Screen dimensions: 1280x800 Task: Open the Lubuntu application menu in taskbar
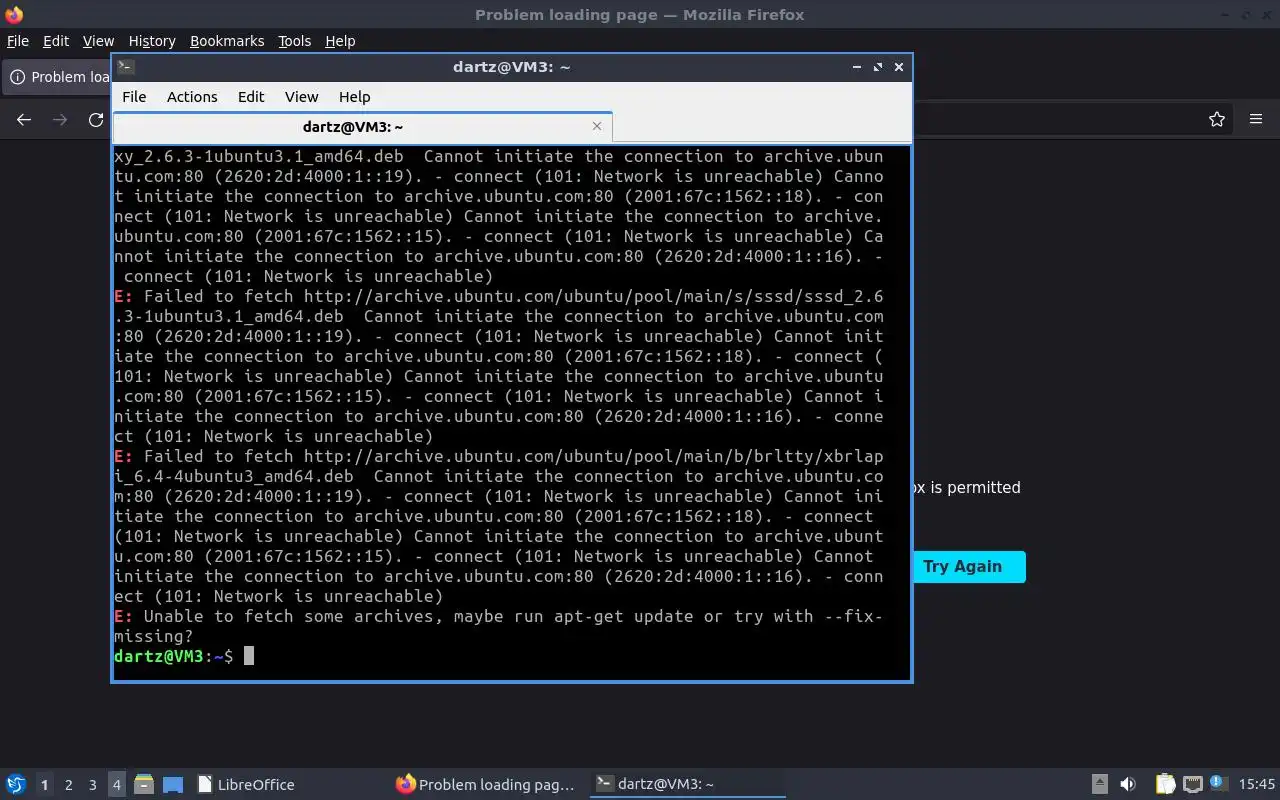[x=16, y=785]
